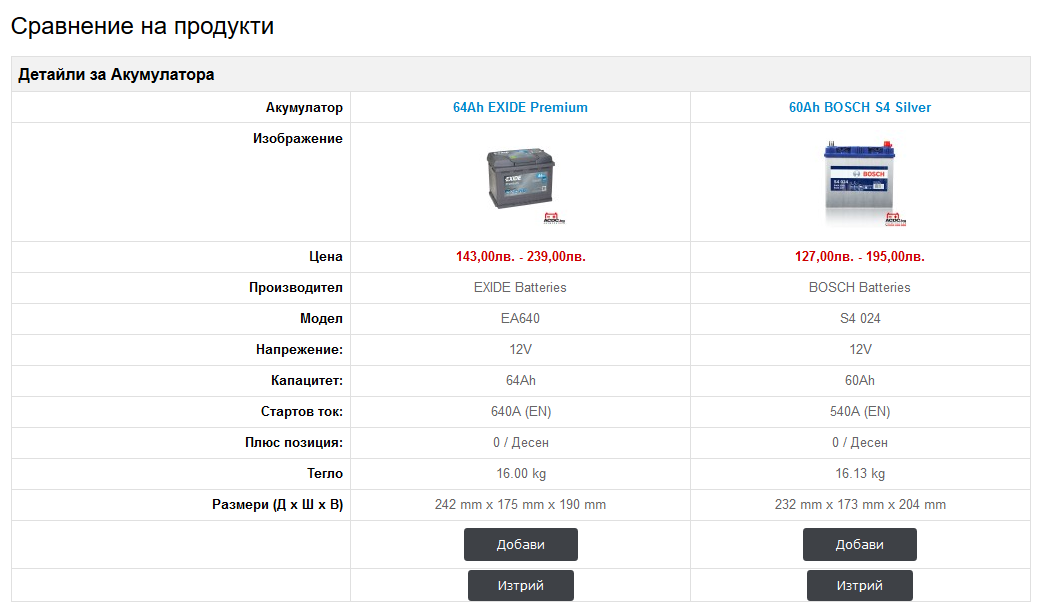Select dimensions 232 mm x 173 mm x 204 mm
Screen dimensions: 1042x614
tap(860, 505)
